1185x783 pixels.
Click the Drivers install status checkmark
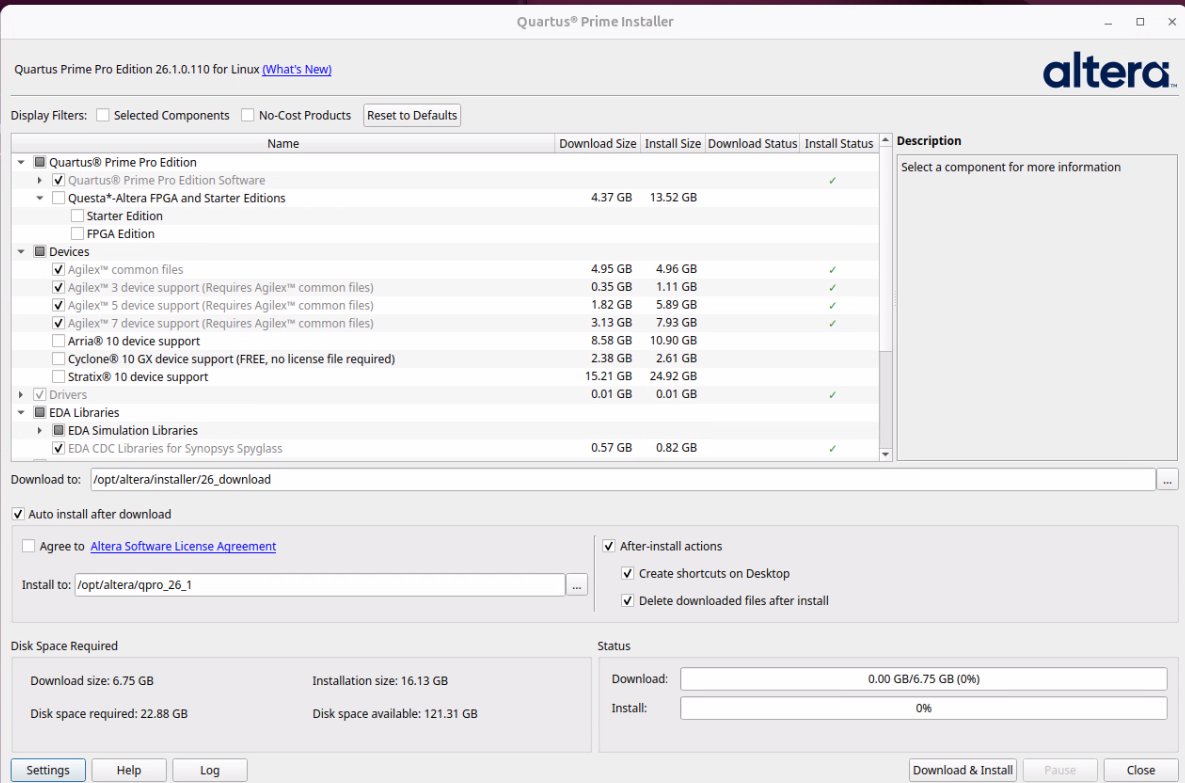[x=832, y=395]
